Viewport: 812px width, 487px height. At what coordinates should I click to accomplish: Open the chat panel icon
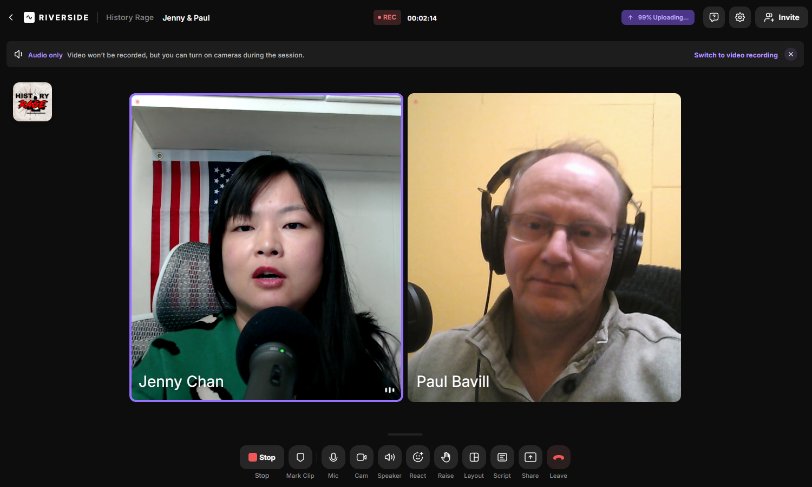(x=714, y=17)
